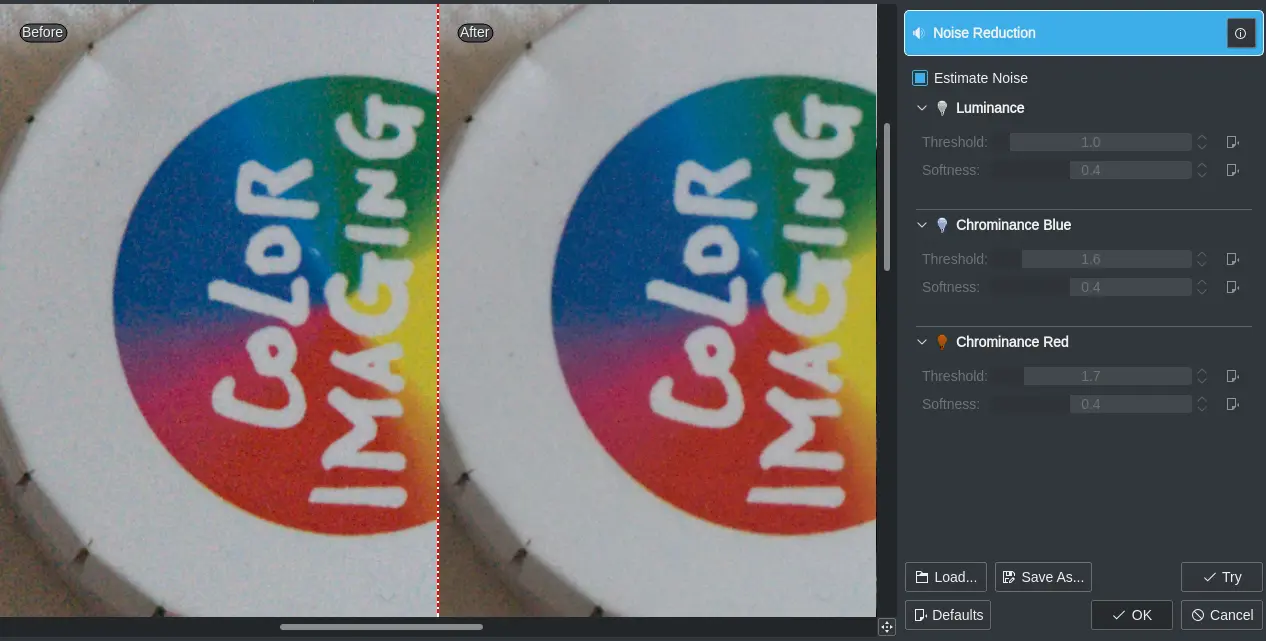Click the lamp icon next to Chrominance Blue
This screenshot has width=1266, height=641.
(x=941, y=225)
